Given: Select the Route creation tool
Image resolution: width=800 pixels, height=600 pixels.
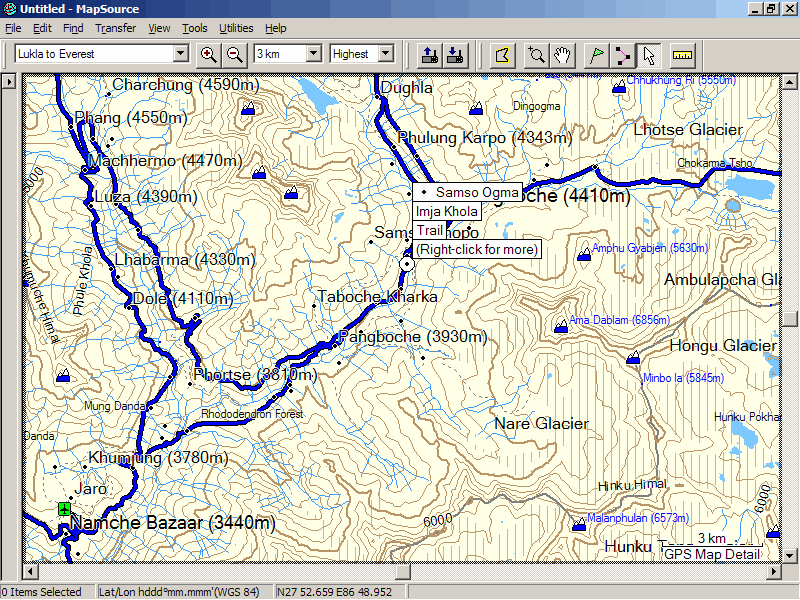Looking at the screenshot, I should click(x=623, y=55).
